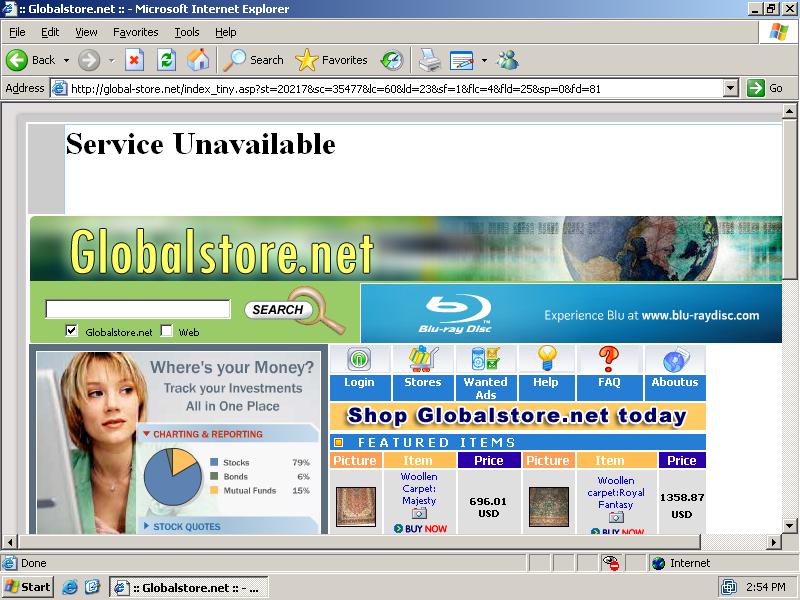Click the Mail toolbar icon
800x600 pixels.
461,60
